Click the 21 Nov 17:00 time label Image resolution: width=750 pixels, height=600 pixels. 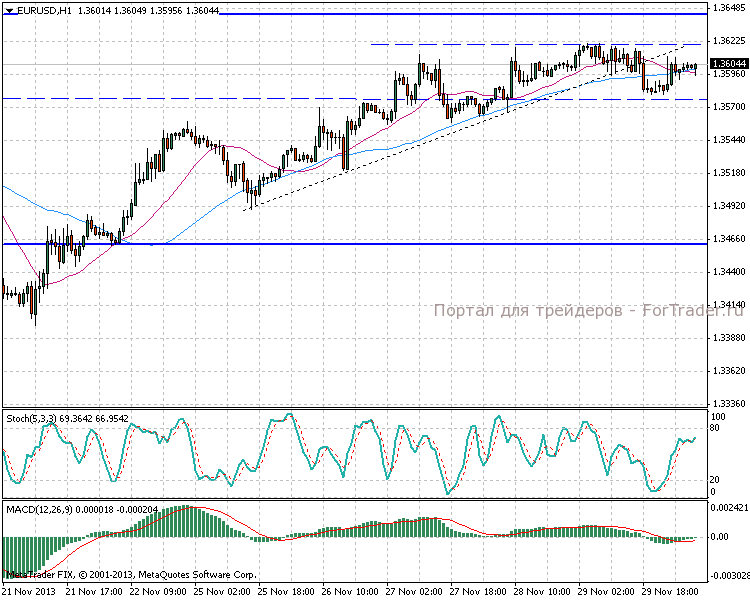(94, 592)
